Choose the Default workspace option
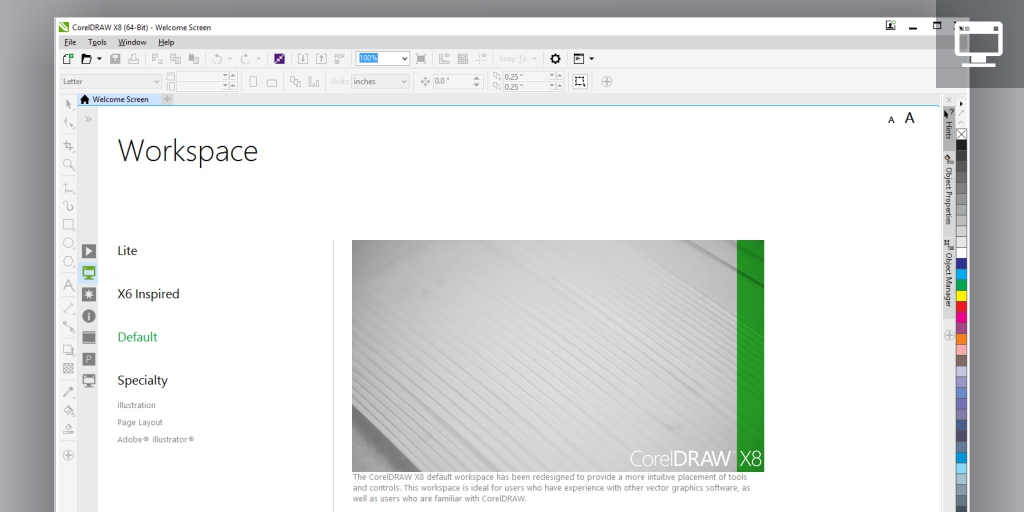This screenshot has height=512, width=1024. [x=137, y=337]
